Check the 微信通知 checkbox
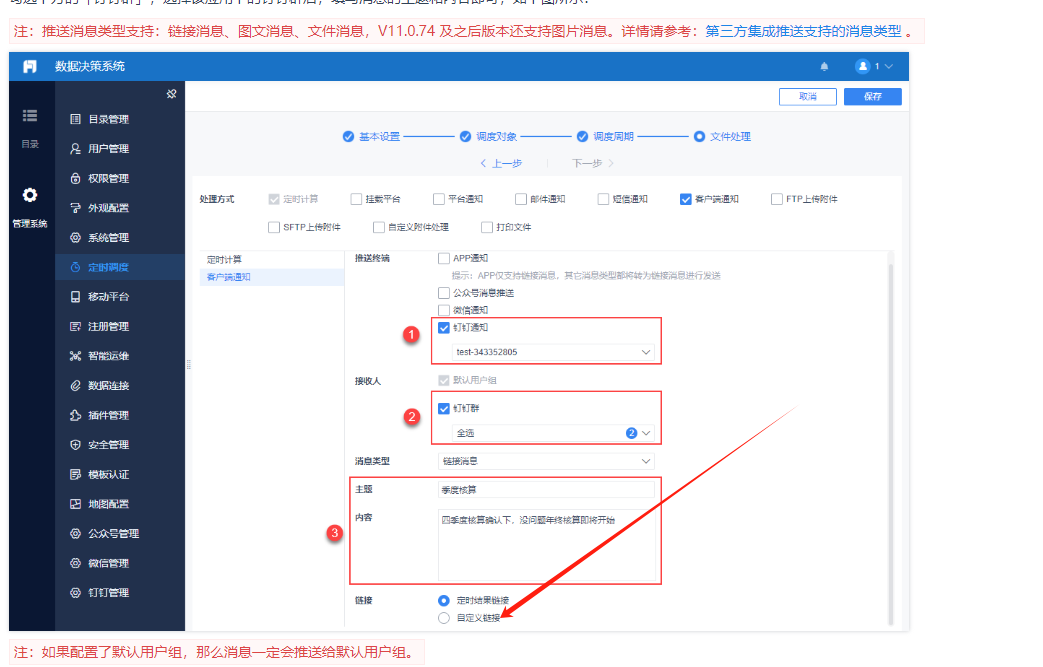 444,310
